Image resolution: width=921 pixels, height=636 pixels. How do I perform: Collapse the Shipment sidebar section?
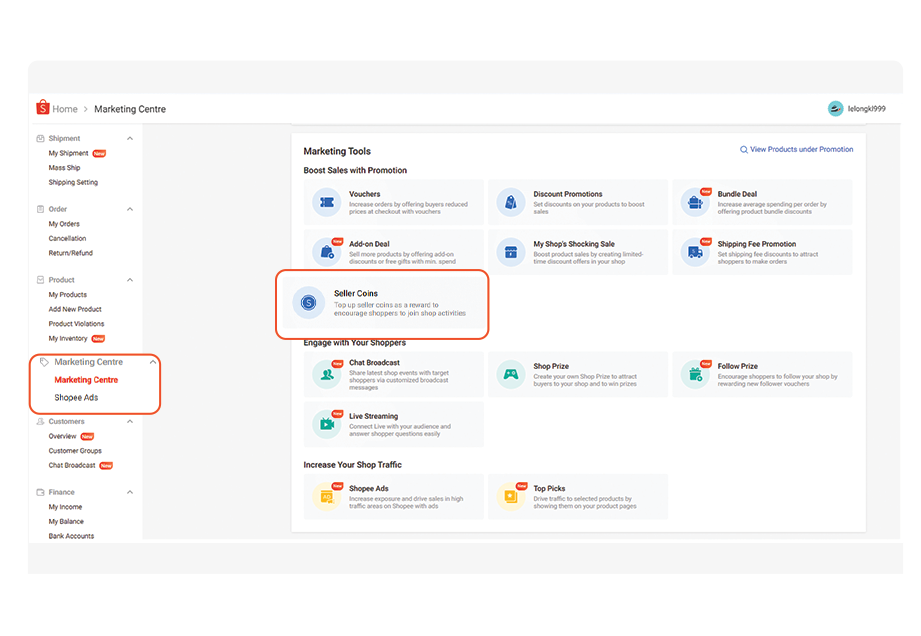130,139
